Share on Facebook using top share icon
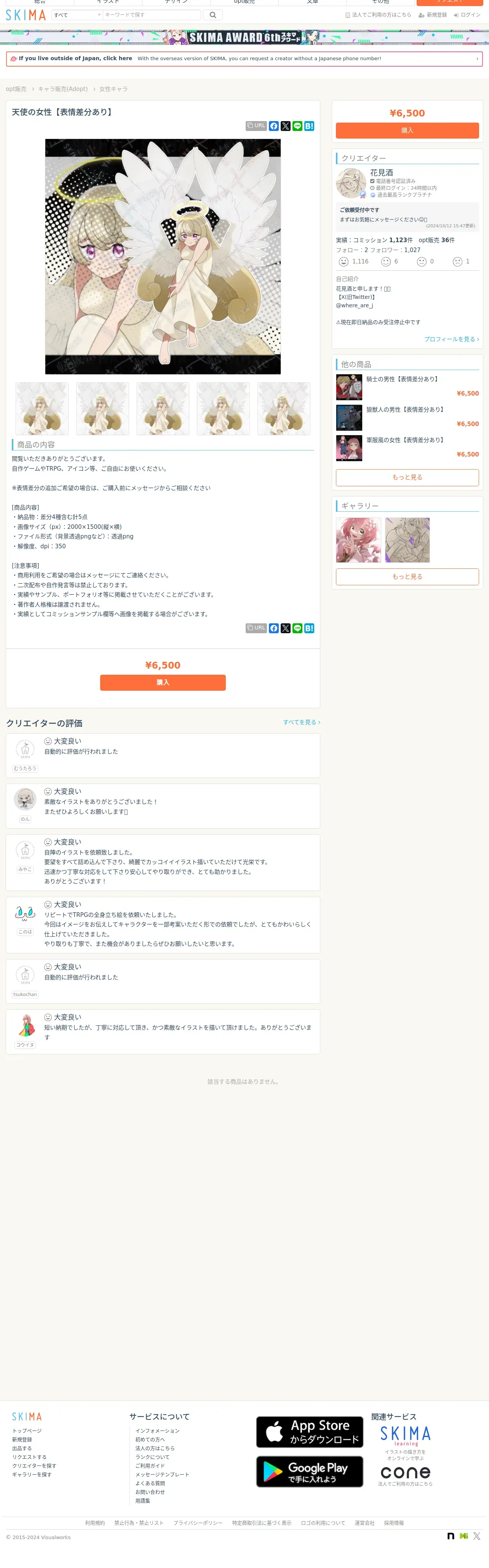The image size is (489, 1568). coord(274,126)
